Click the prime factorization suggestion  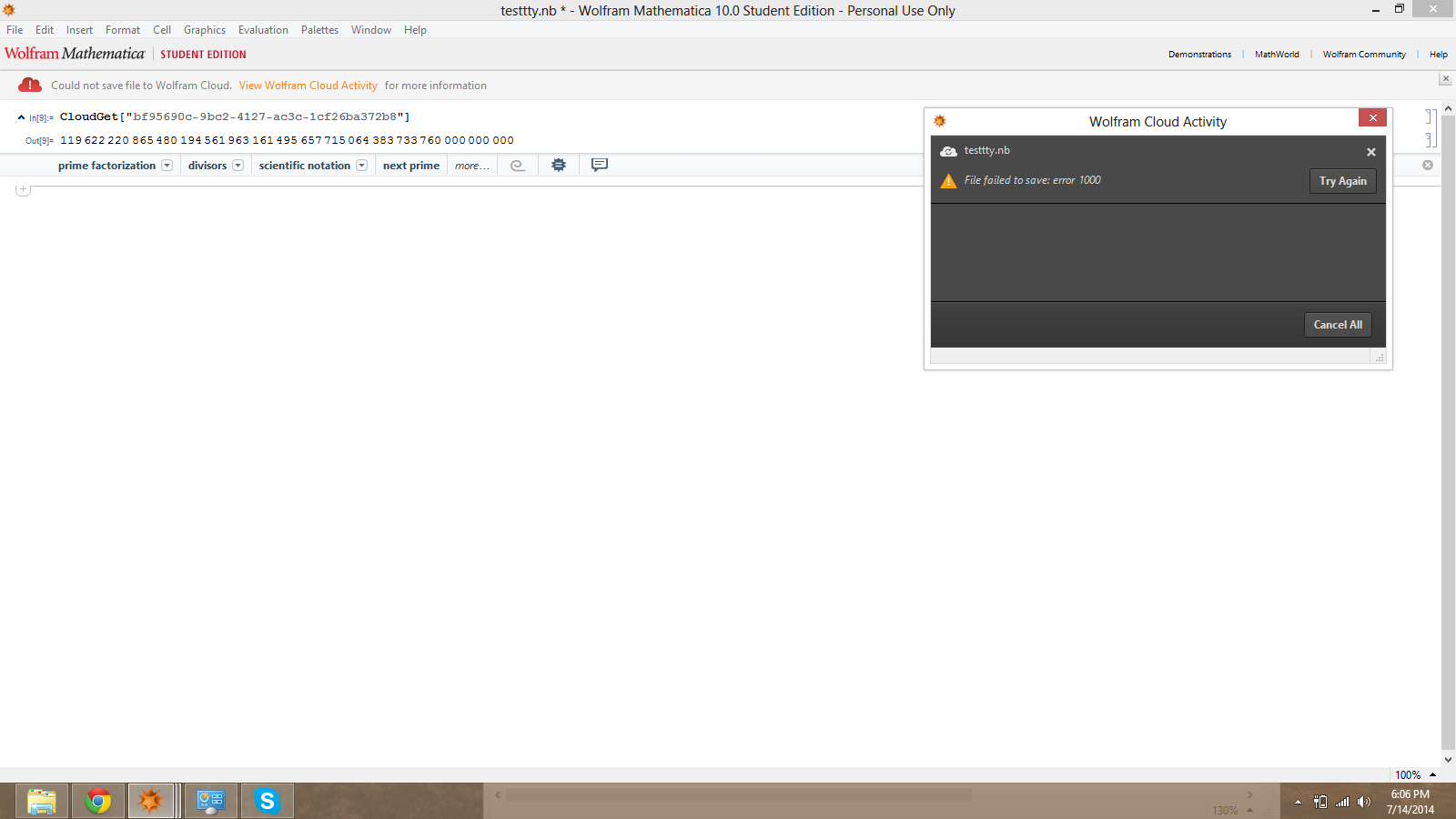(106, 166)
